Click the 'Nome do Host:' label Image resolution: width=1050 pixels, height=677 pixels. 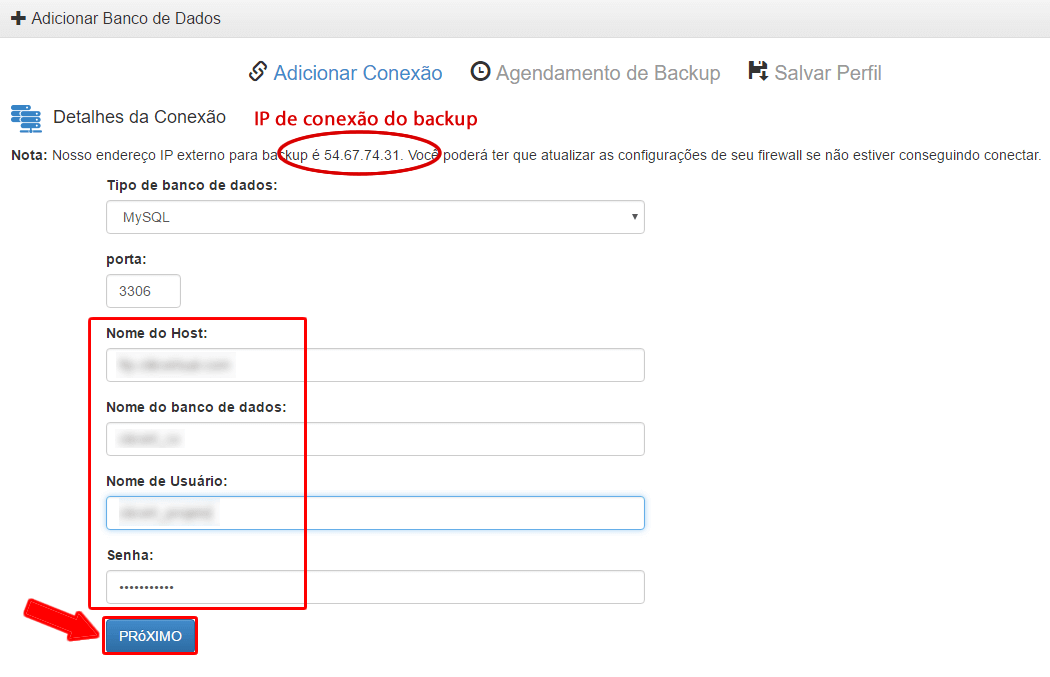[x=157, y=333]
